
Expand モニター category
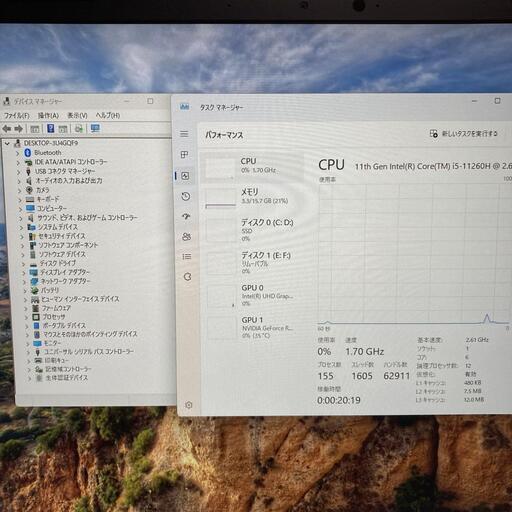tap(28, 344)
